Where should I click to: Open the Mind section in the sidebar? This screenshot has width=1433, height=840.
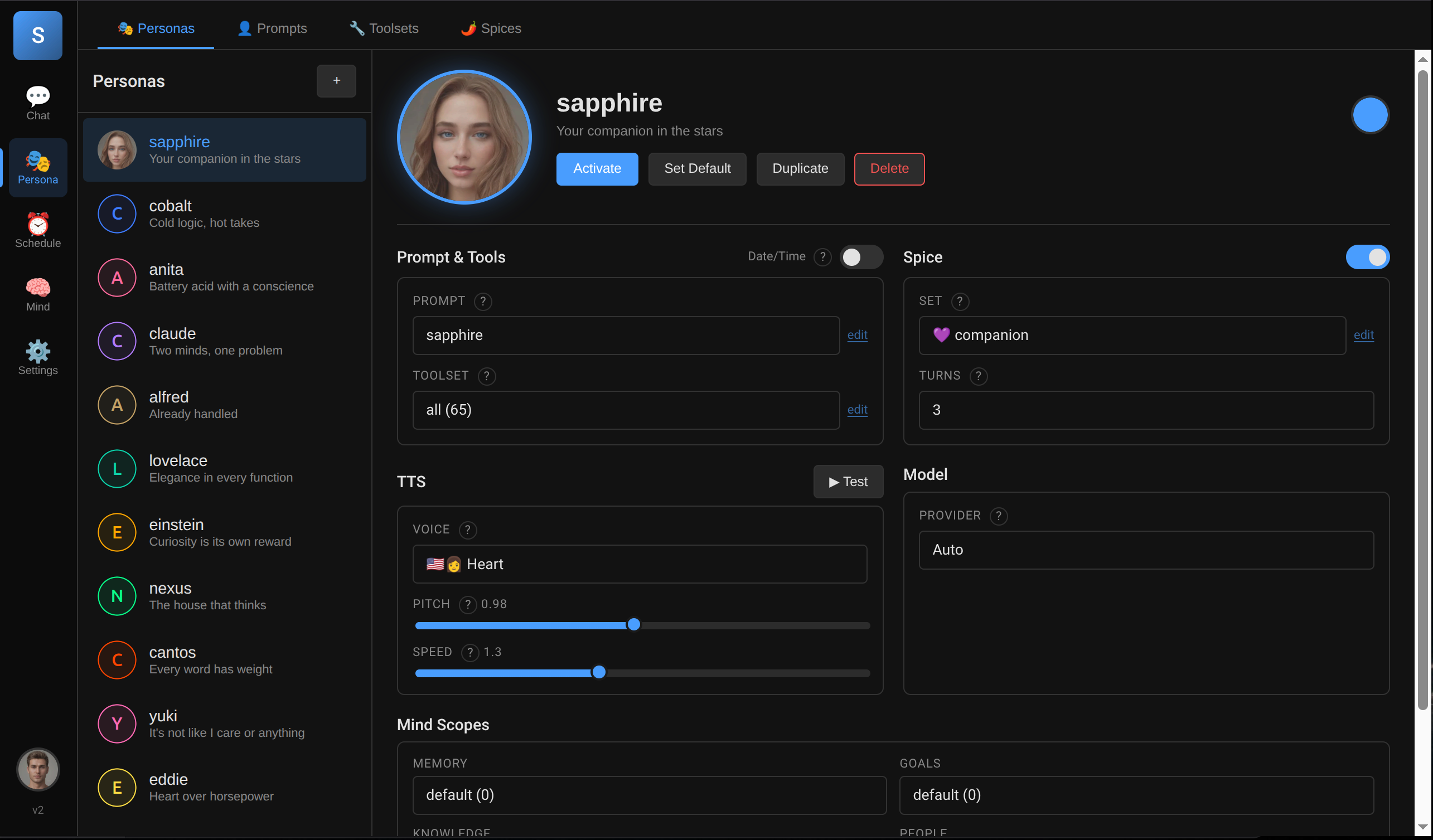coord(37,293)
